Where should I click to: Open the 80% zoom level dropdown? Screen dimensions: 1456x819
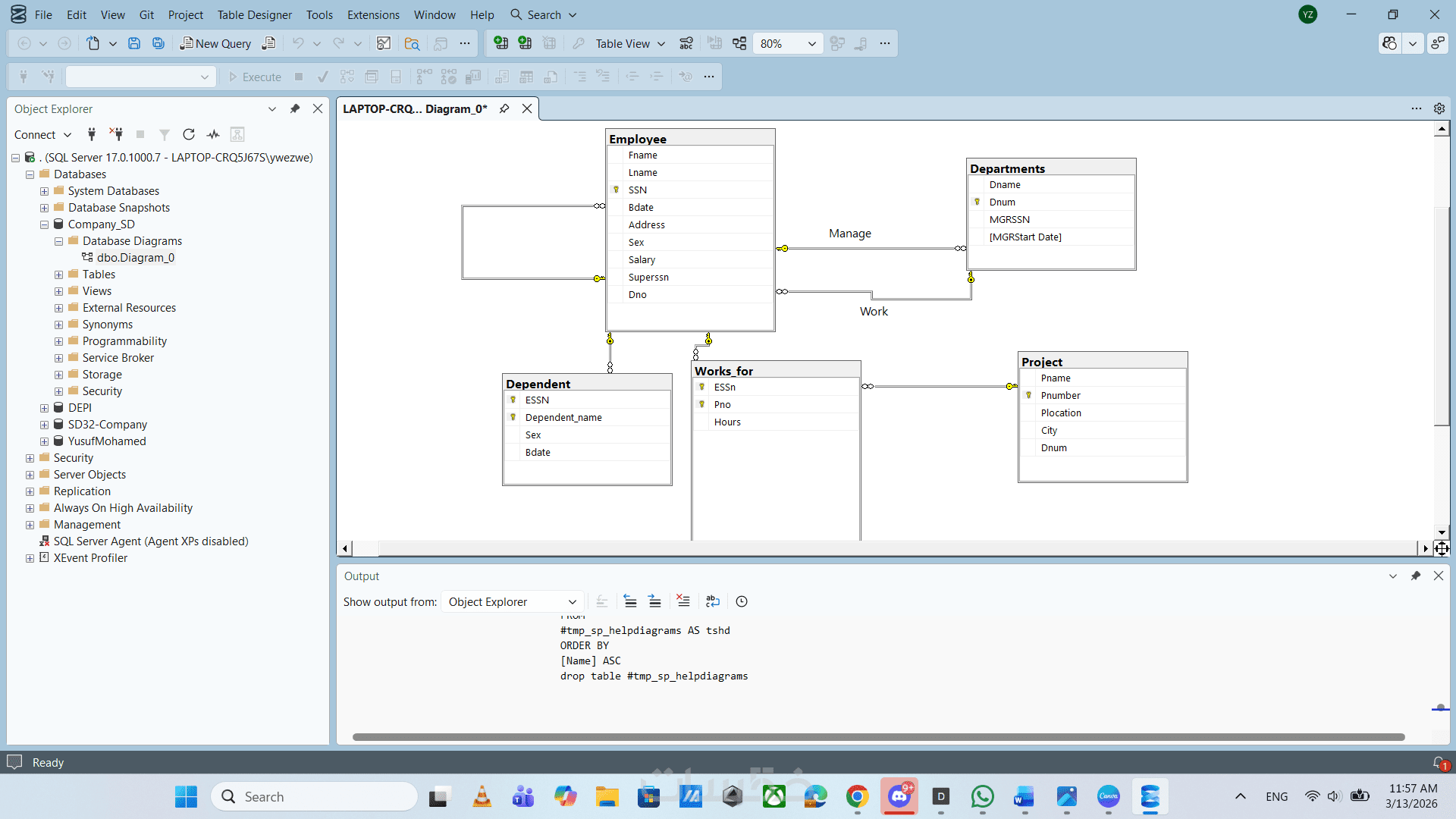(811, 43)
